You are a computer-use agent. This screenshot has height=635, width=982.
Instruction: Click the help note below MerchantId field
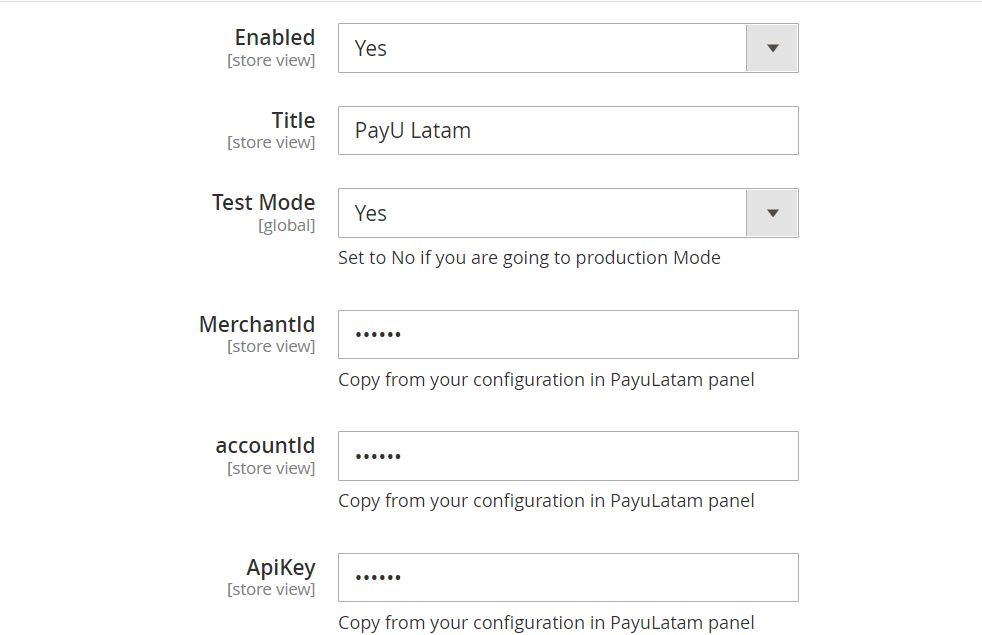coord(546,380)
